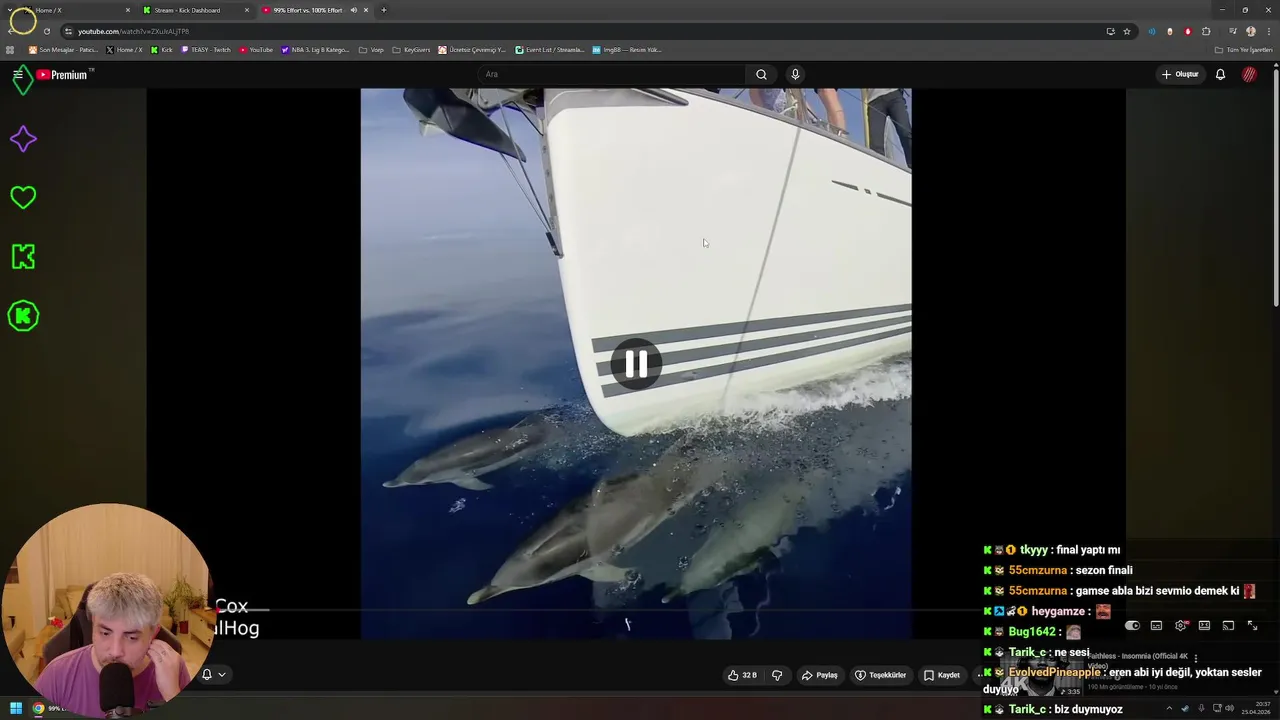The image size is (1280, 720).
Task: Toggle subtitles in the player controls
Action: (x=1156, y=626)
